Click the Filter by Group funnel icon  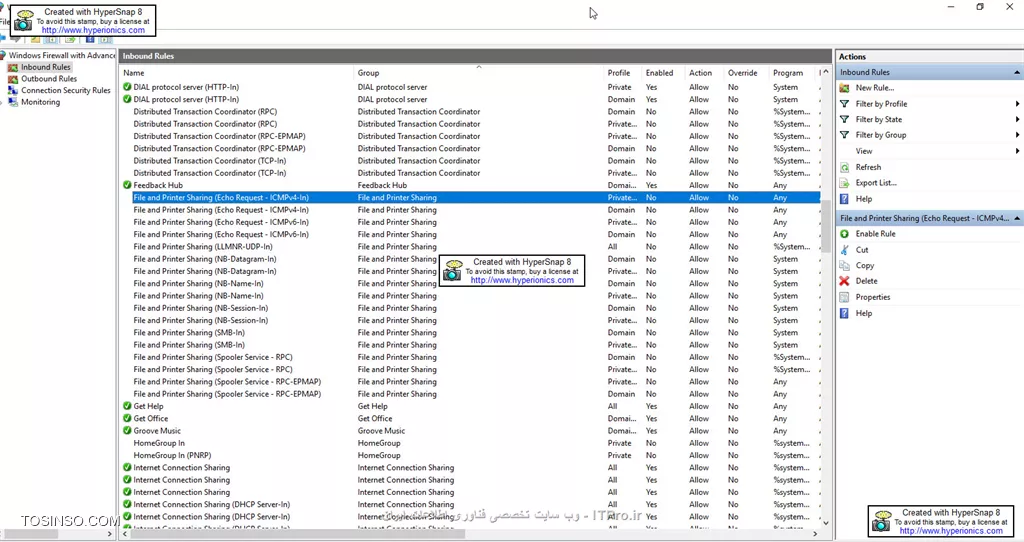tap(844, 135)
